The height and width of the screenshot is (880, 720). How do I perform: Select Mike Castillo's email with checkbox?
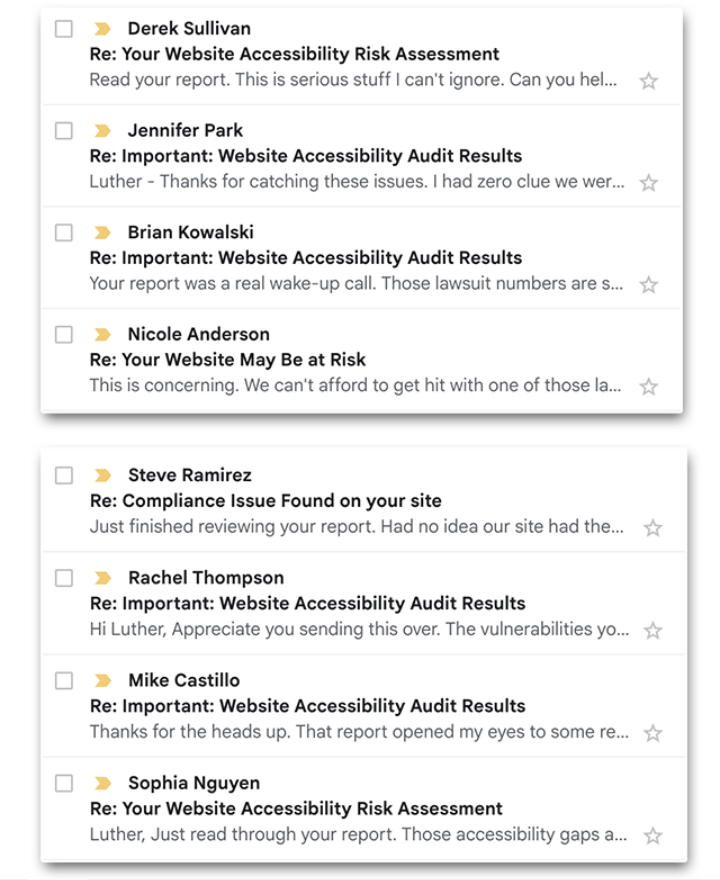64,681
